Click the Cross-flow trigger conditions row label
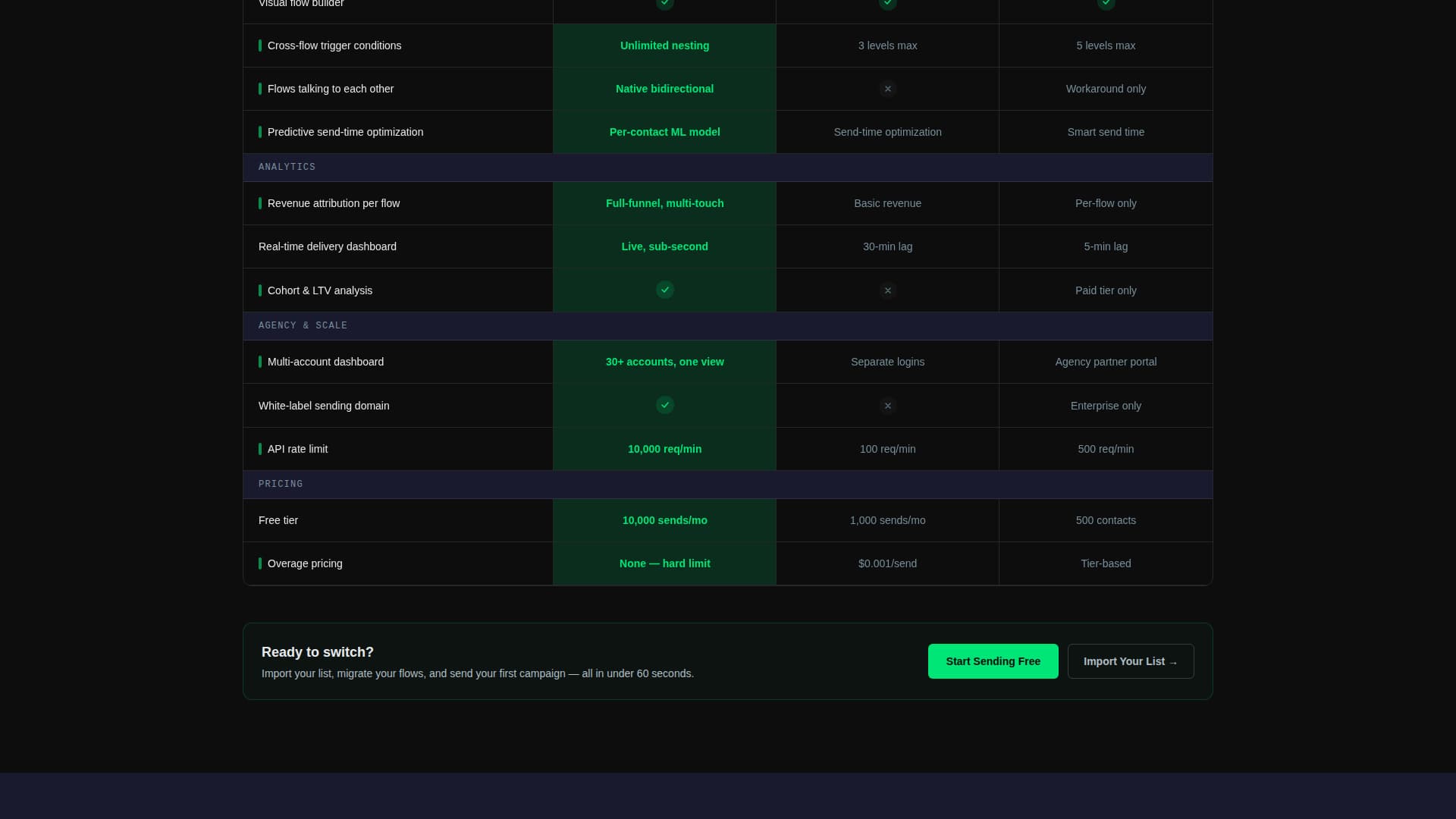The image size is (1456, 819). (334, 45)
